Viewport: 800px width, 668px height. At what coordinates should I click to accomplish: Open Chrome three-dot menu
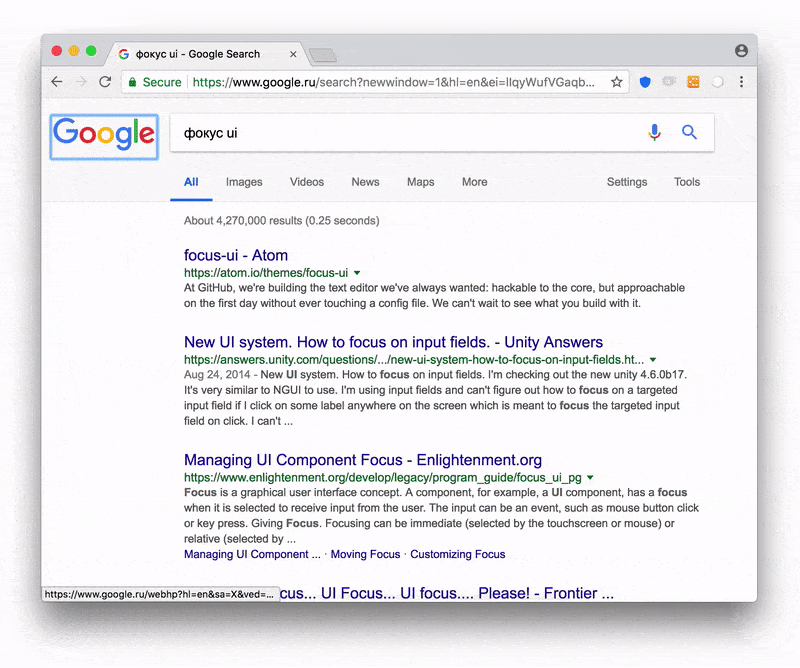coord(741,82)
